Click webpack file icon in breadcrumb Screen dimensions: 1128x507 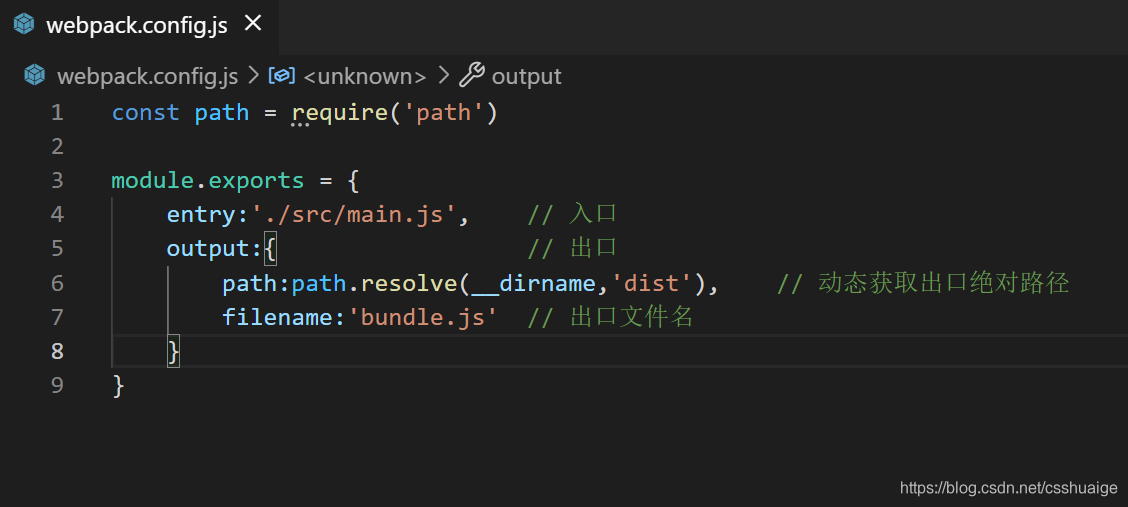click(x=35, y=75)
